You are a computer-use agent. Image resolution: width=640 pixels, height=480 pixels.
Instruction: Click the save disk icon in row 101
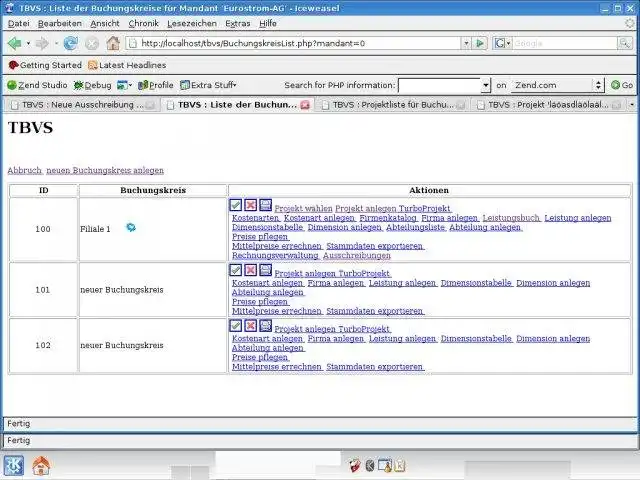(265, 270)
